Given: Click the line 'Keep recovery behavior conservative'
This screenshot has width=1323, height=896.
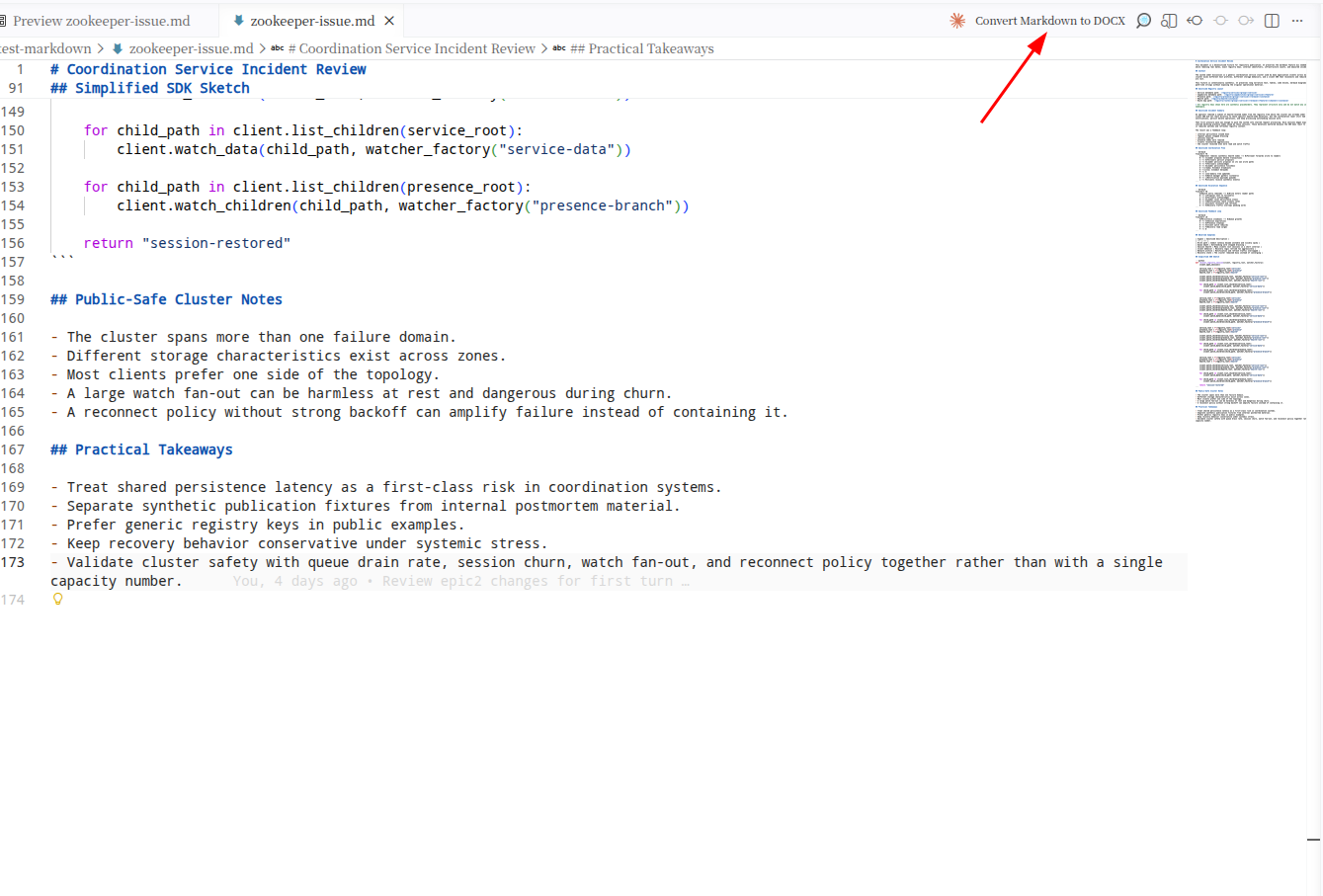Looking at the screenshot, I should coord(298,543).
